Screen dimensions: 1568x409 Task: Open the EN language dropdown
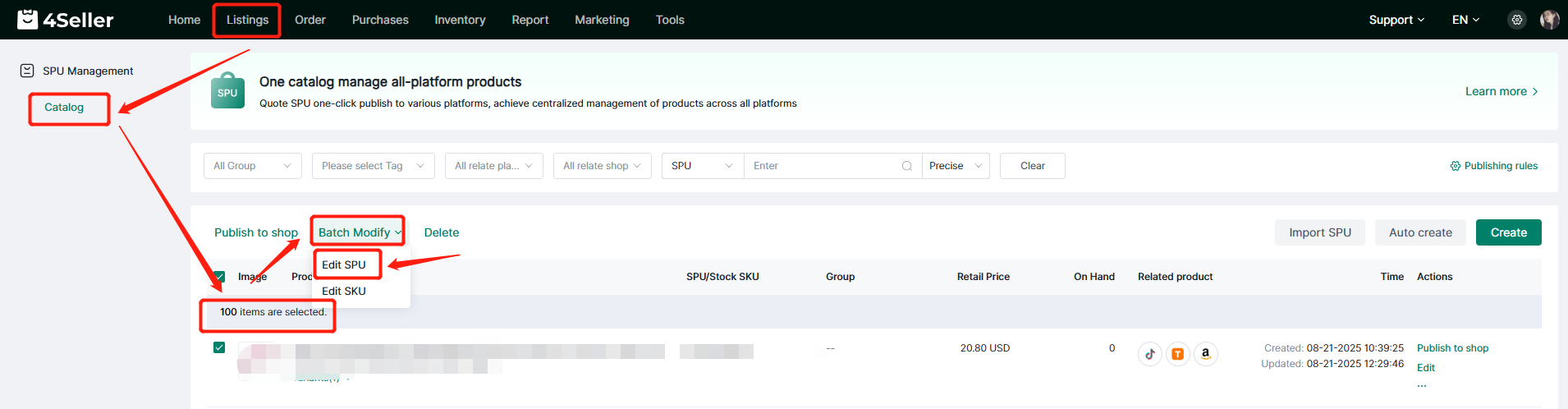coord(1465,20)
